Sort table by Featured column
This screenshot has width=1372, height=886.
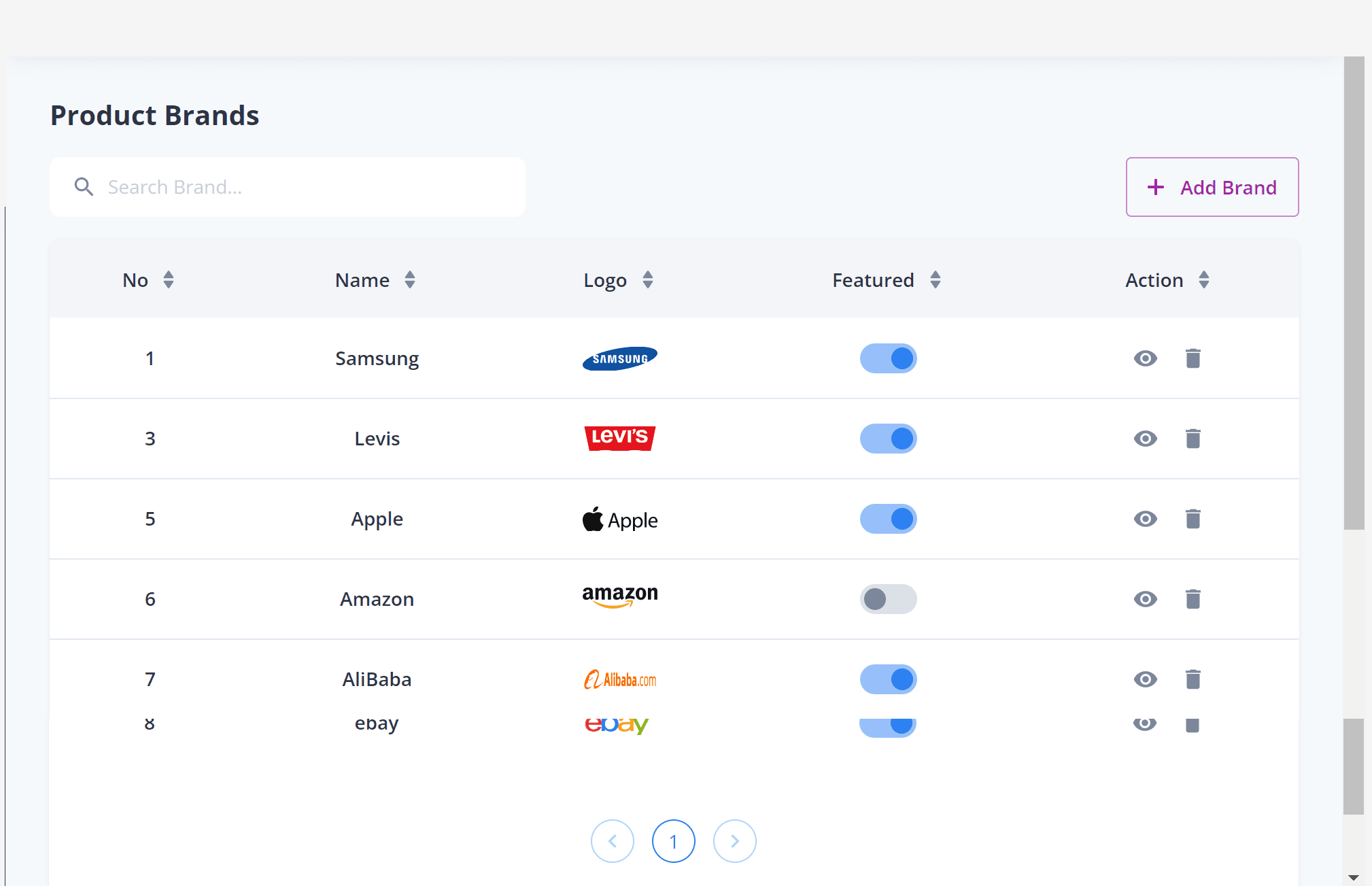pyautogui.click(x=936, y=280)
